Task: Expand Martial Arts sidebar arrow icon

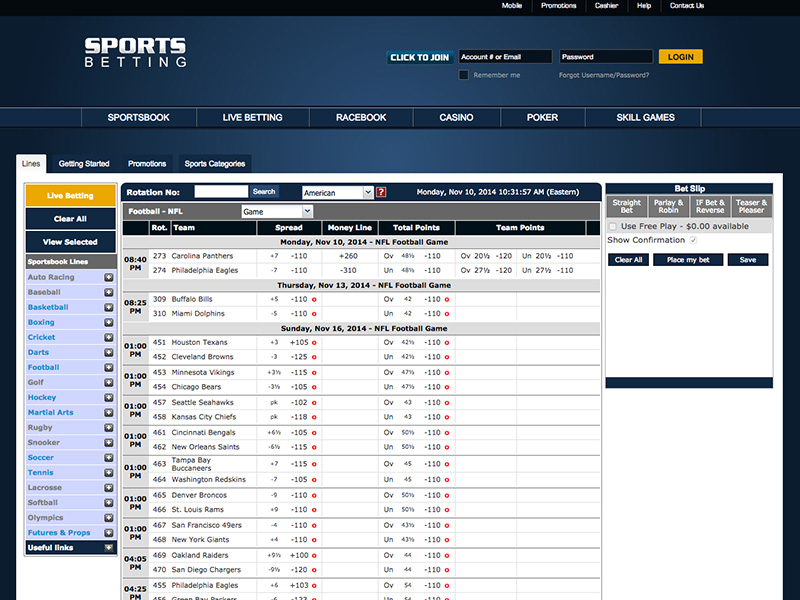Action: pyautogui.click(x=109, y=412)
